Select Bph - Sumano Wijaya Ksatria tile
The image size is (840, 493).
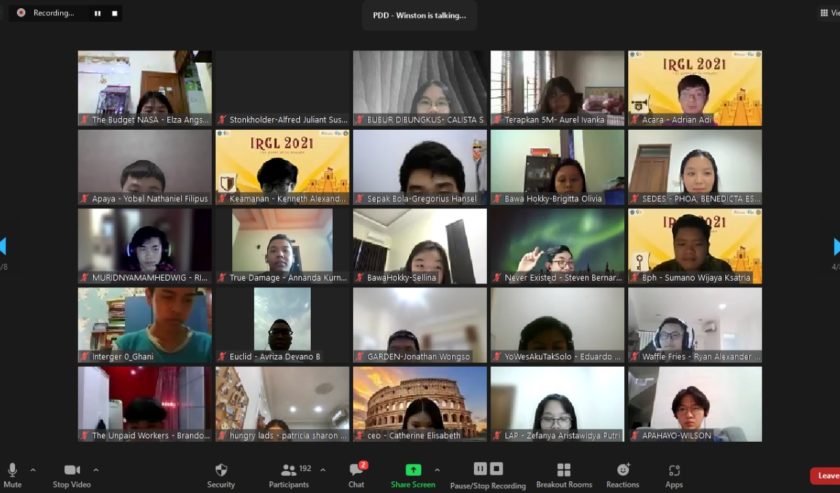pyautogui.click(x=695, y=246)
